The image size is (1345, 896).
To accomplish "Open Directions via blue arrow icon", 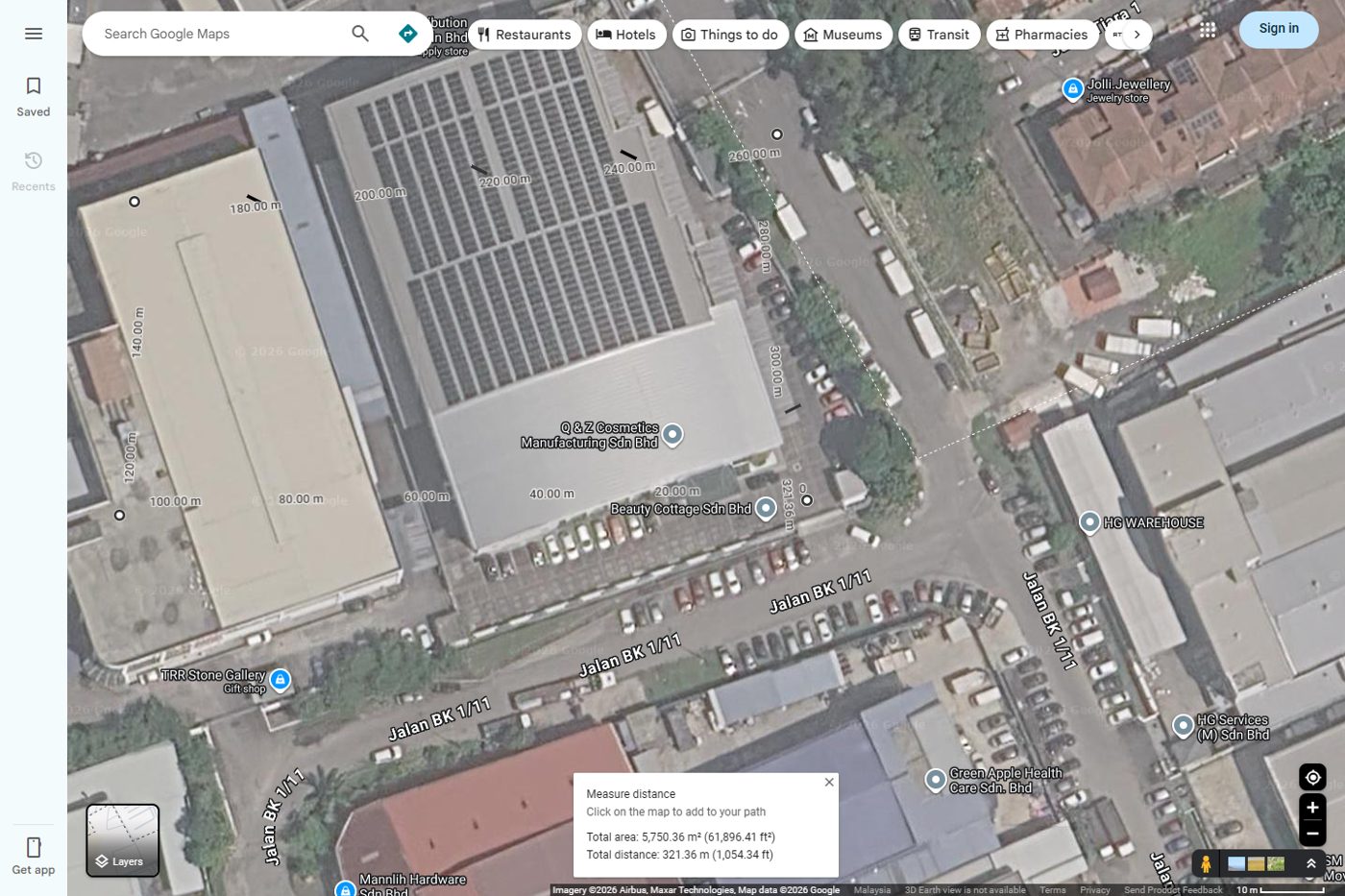I will coord(408,34).
